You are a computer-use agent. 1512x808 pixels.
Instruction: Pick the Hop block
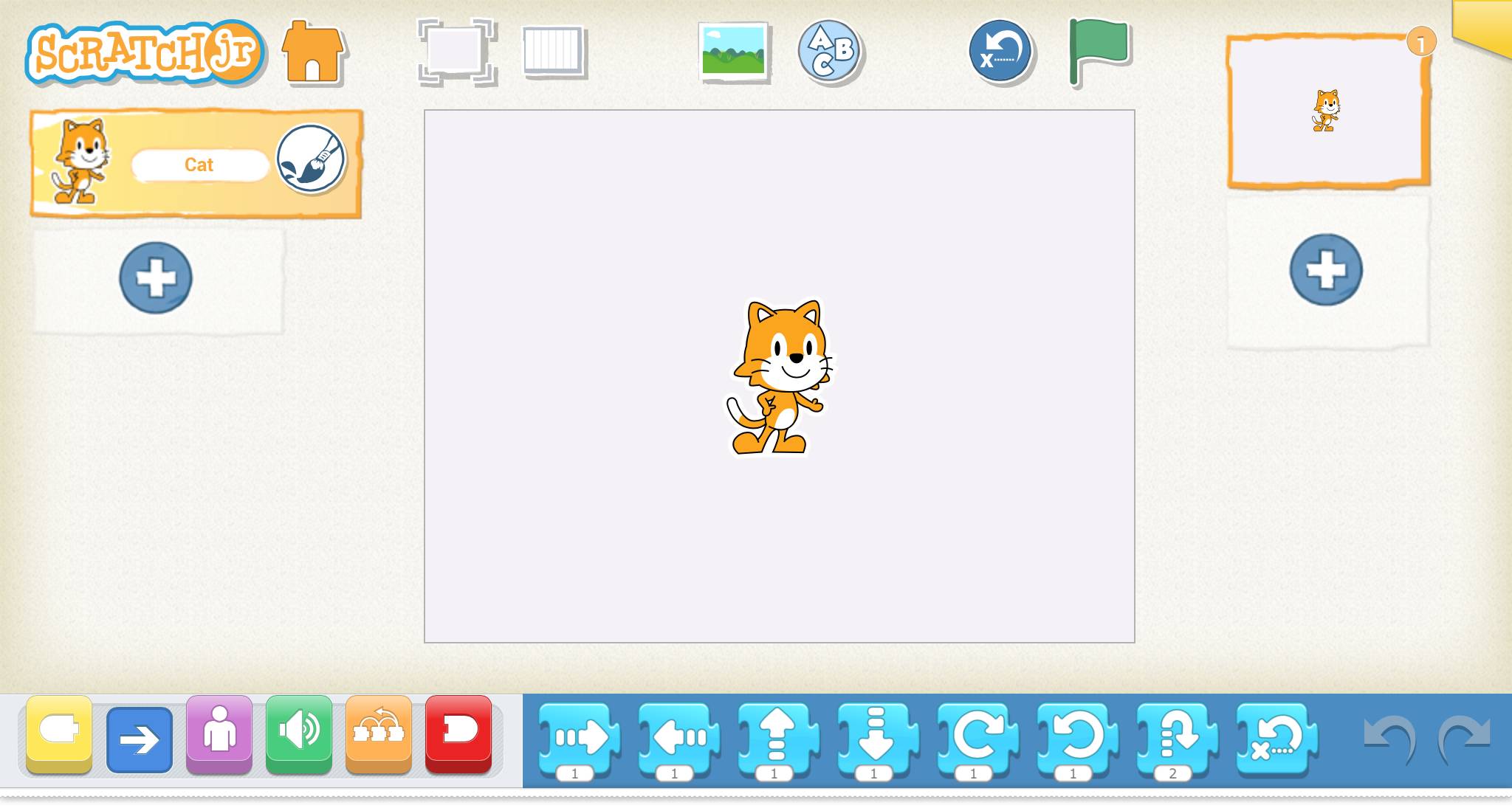click(1178, 736)
